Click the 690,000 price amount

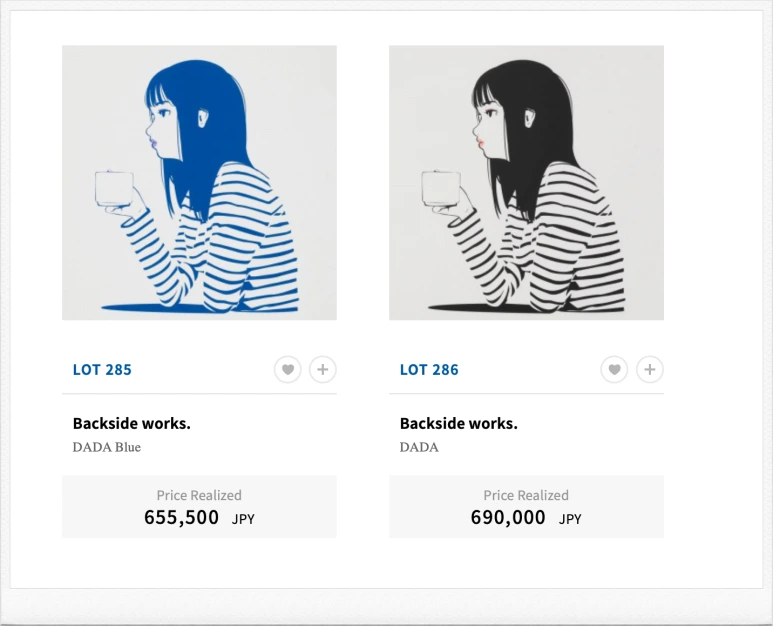pos(508,518)
